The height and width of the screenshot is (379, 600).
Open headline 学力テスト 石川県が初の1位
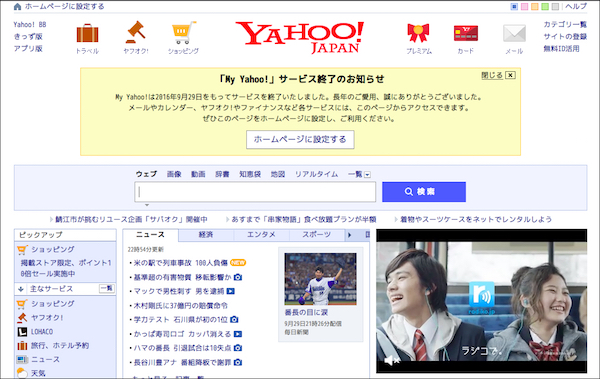(181, 320)
